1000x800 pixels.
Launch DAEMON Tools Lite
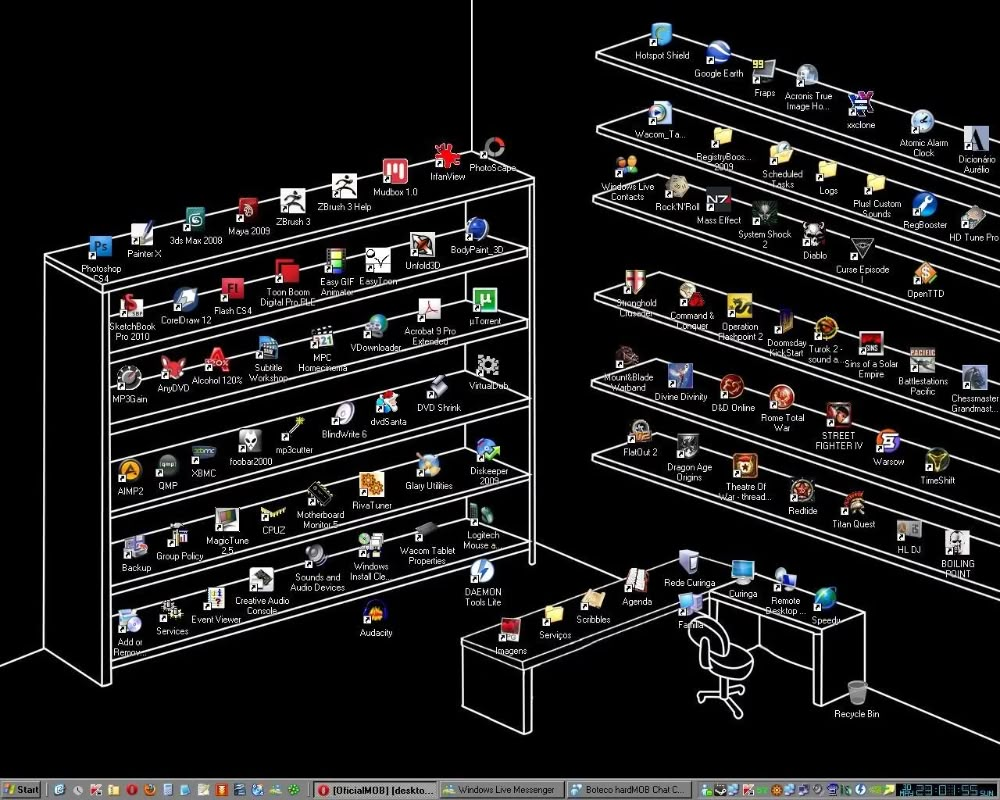[482, 571]
